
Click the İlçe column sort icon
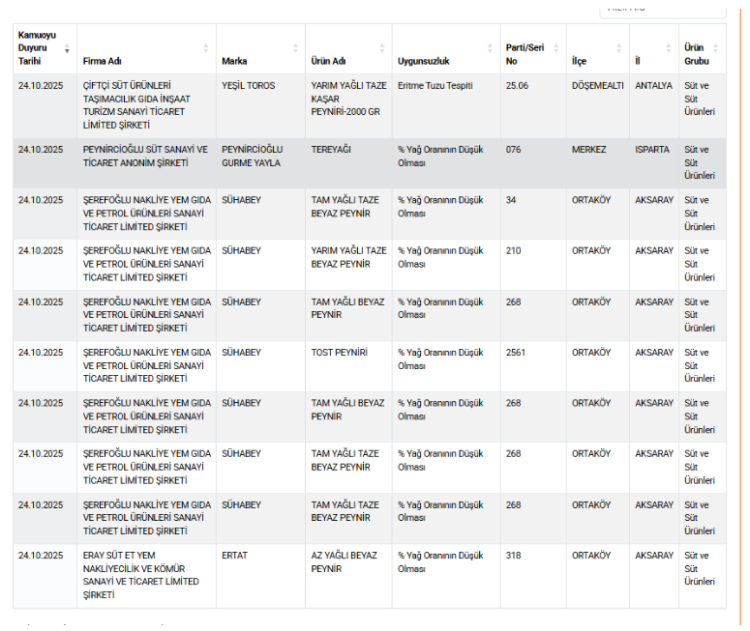tap(619, 48)
